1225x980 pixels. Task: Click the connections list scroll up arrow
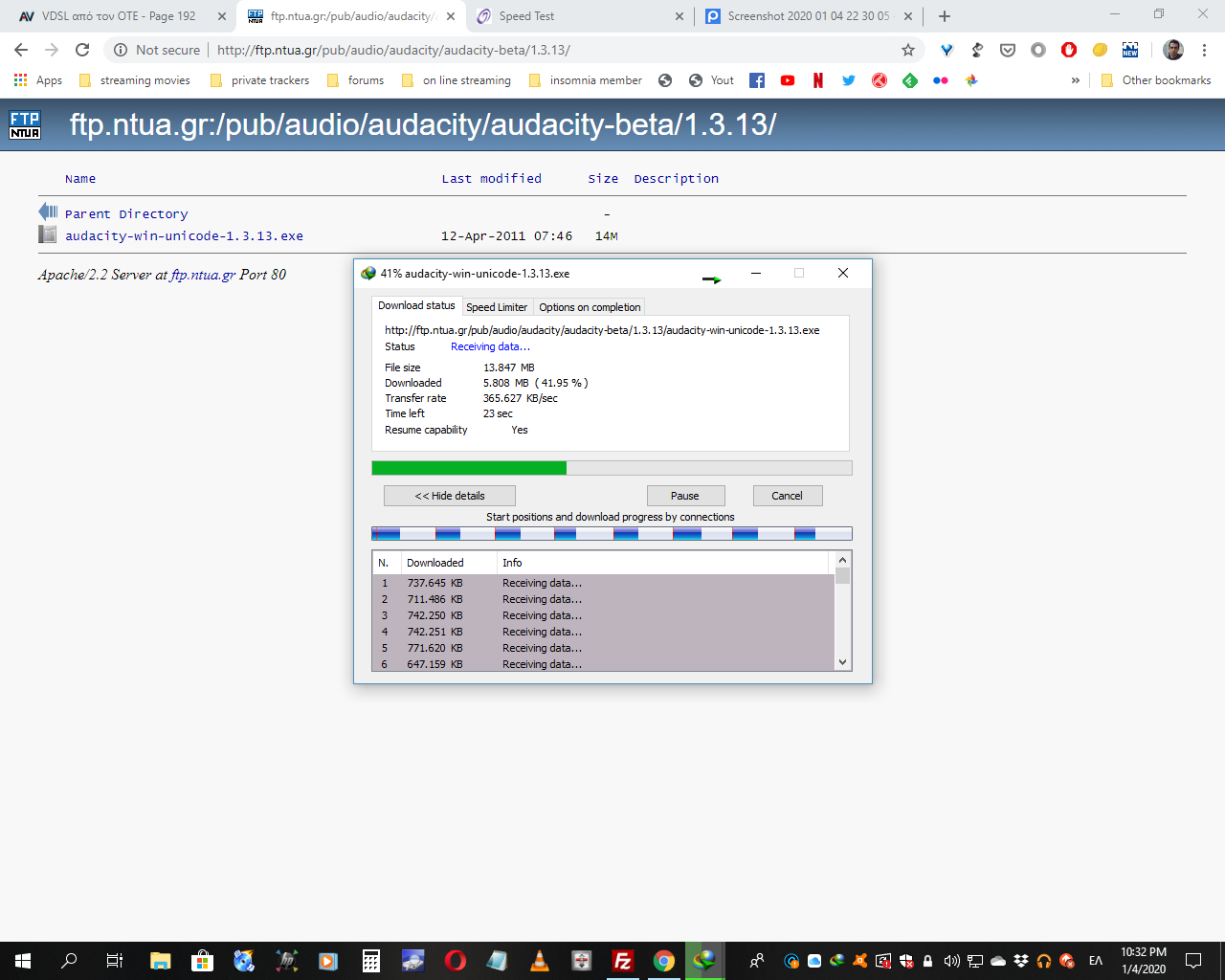point(842,560)
